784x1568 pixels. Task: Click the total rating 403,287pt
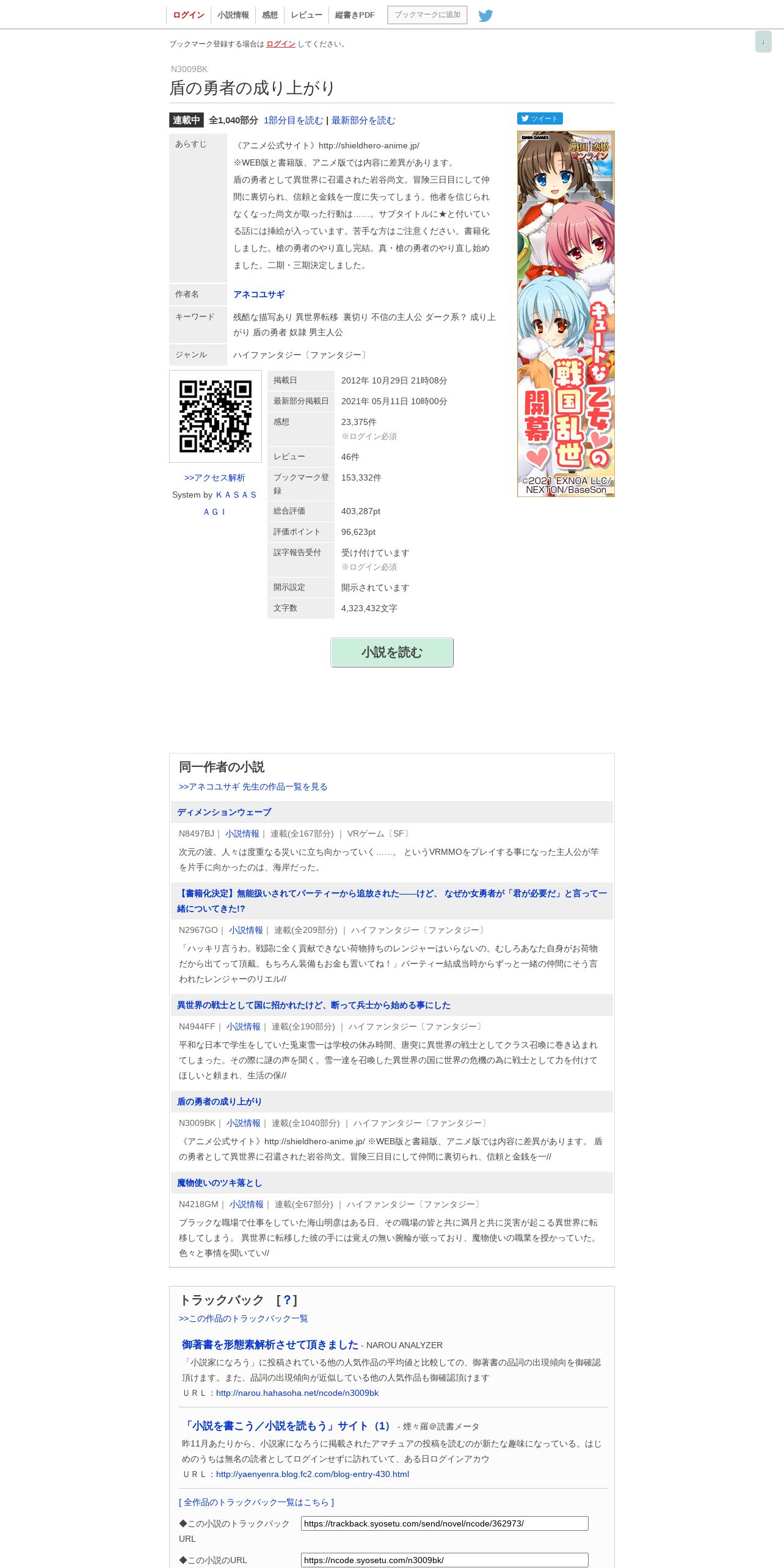(x=361, y=511)
